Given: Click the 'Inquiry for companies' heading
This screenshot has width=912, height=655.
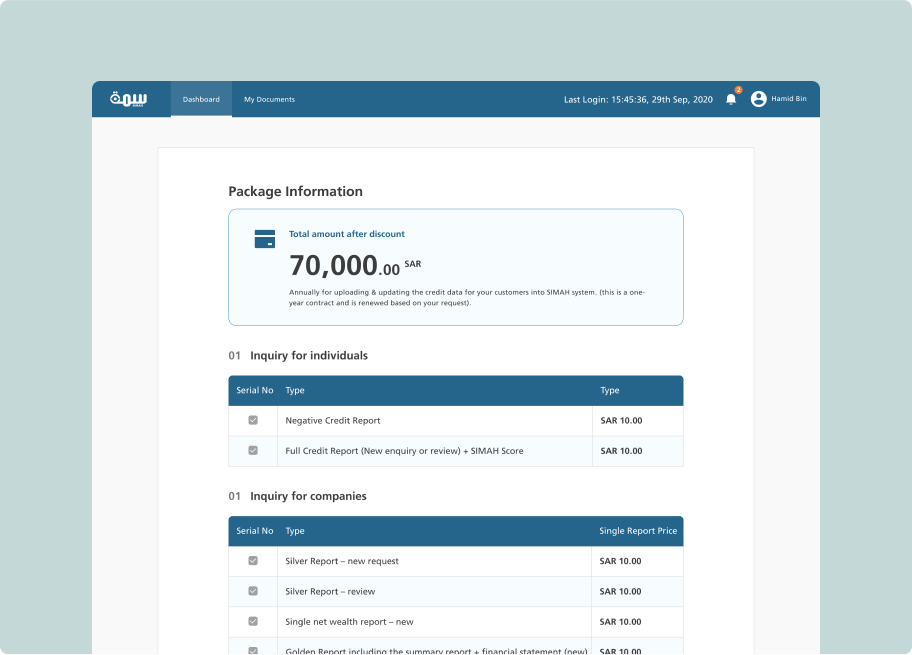Looking at the screenshot, I should tap(308, 496).
